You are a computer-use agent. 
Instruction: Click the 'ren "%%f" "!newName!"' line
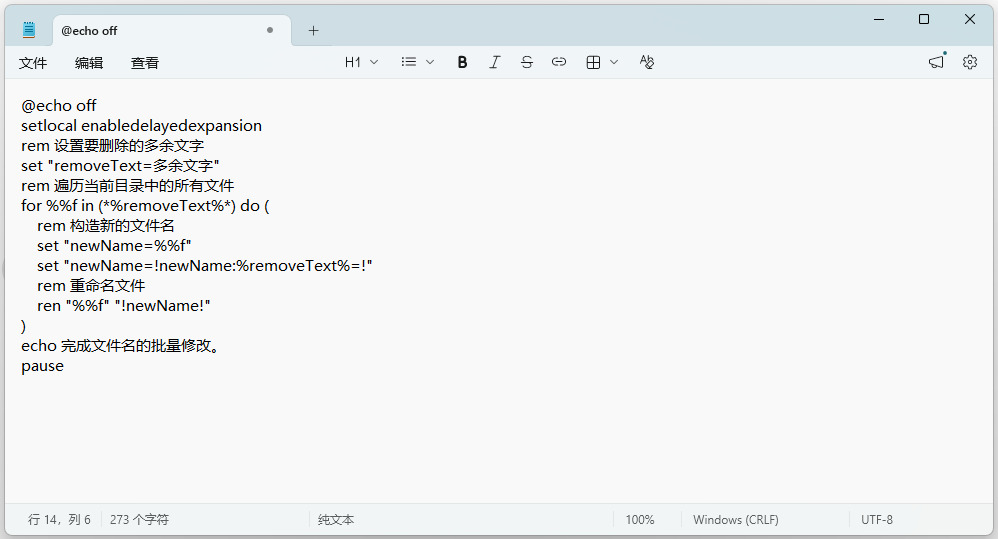(x=123, y=306)
